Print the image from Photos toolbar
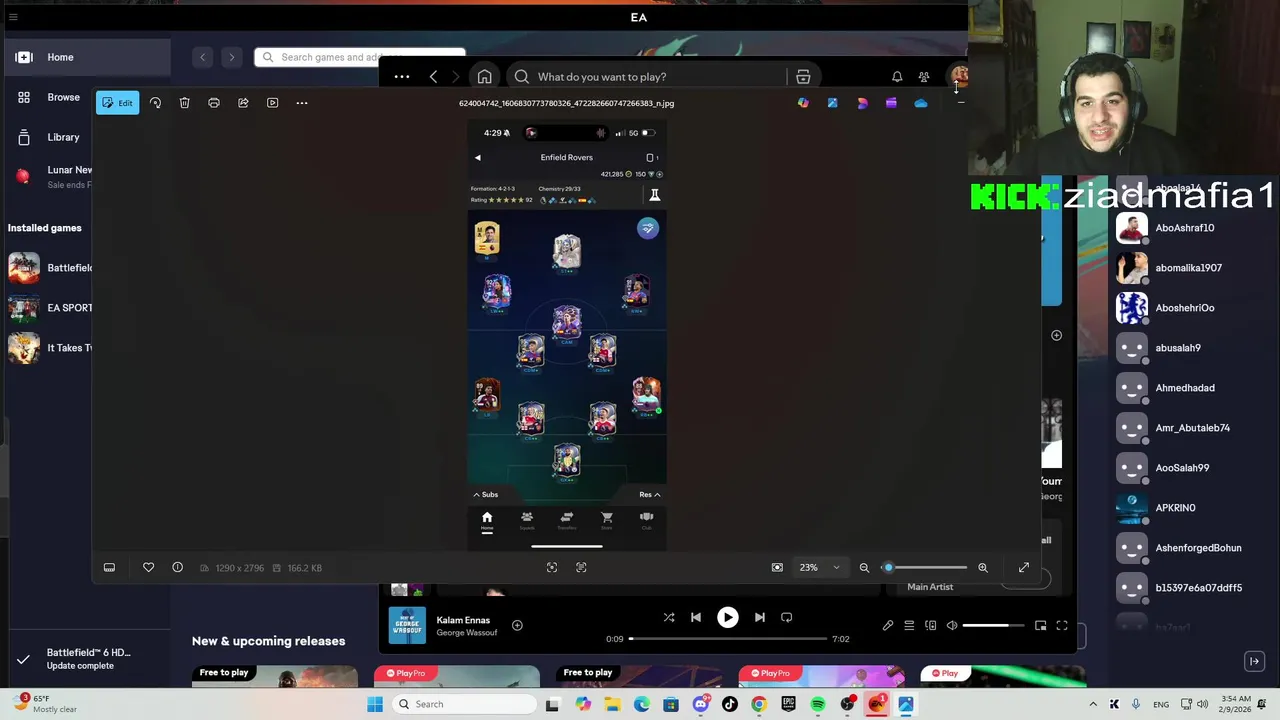Viewport: 1280px width, 720px height. pos(213,103)
